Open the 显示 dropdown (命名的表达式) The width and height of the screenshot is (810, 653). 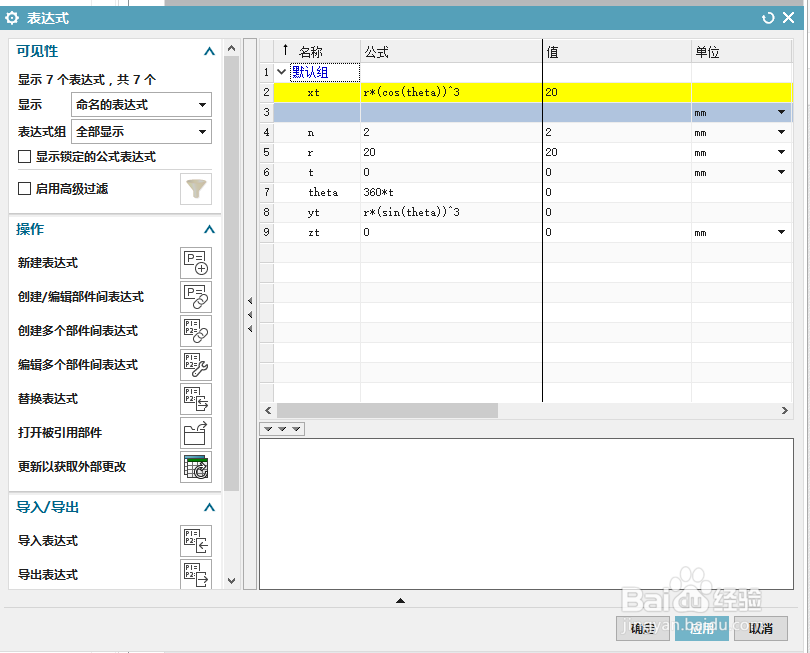coord(141,105)
